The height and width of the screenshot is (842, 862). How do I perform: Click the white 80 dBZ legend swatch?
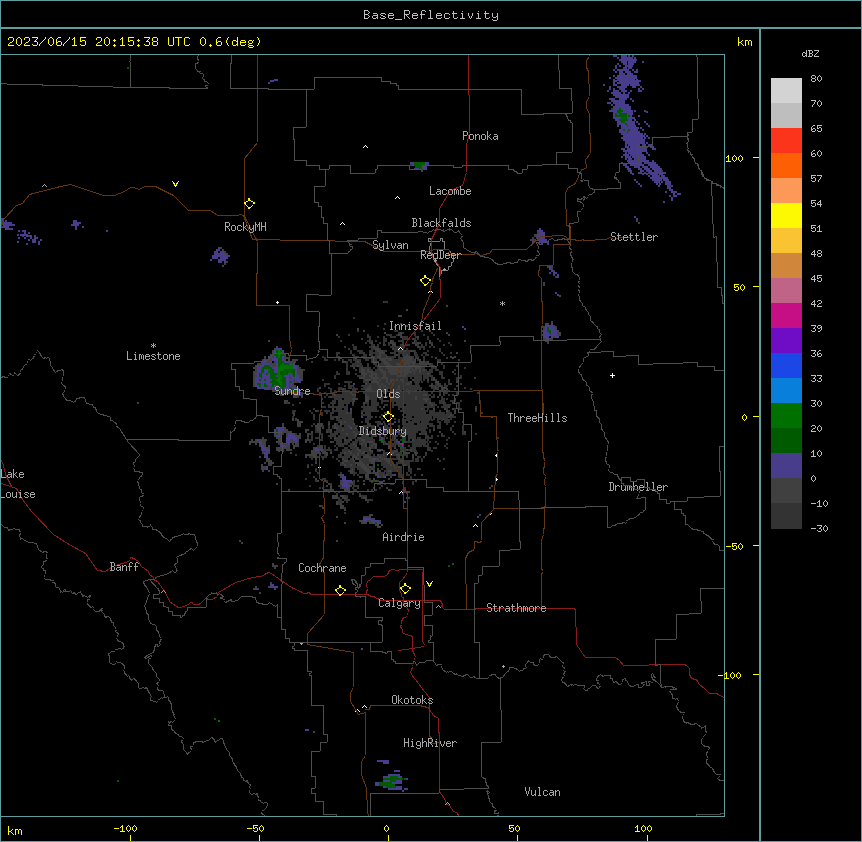point(786,91)
